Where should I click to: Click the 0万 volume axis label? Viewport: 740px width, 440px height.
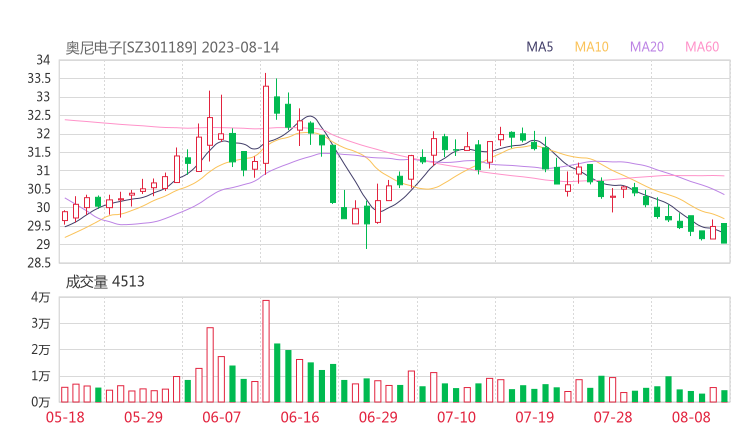click(x=41, y=402)
